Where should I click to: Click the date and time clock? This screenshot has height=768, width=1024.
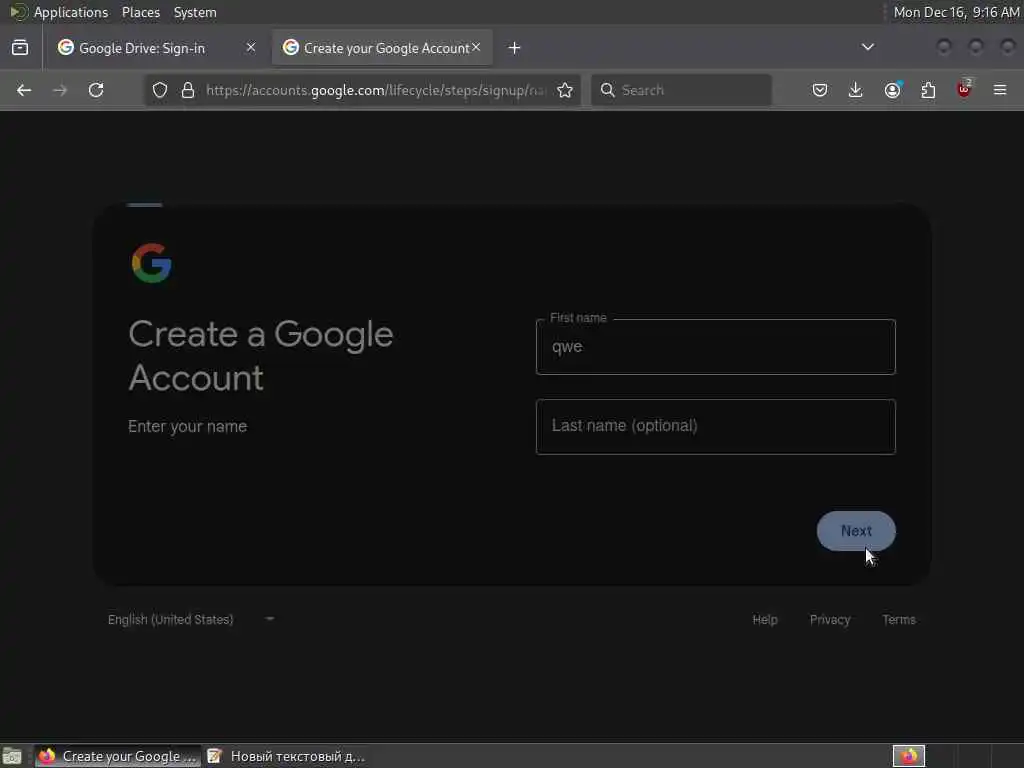coord(956,12)
